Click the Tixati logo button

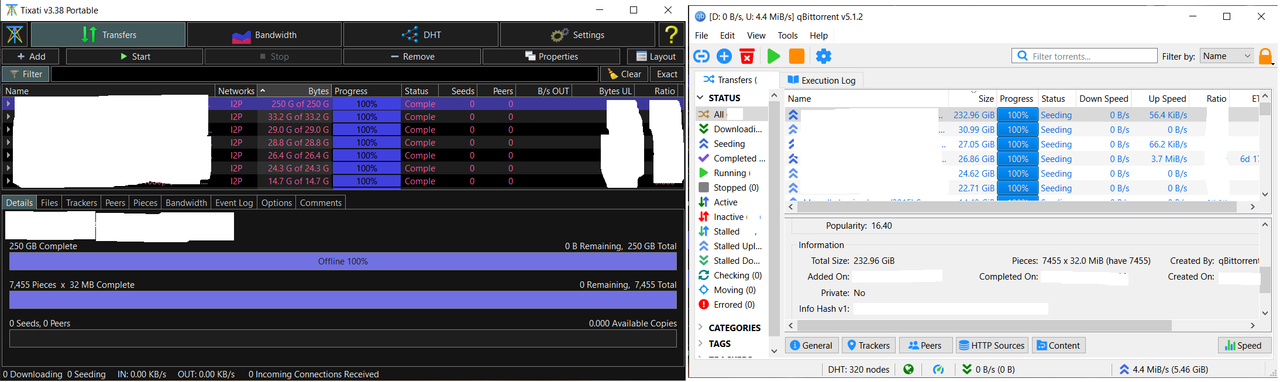15,34
